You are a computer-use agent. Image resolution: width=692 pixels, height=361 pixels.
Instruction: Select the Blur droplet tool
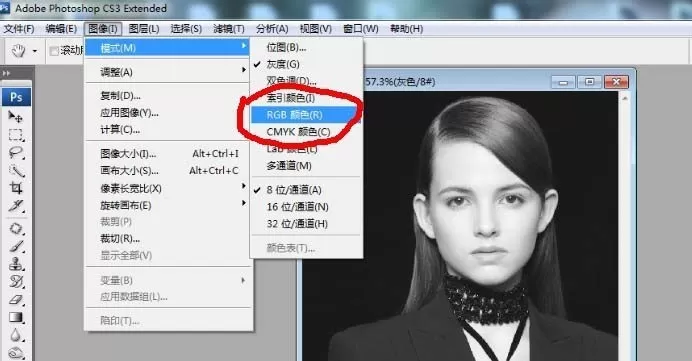pyautogui.click(x=16, y=335)
